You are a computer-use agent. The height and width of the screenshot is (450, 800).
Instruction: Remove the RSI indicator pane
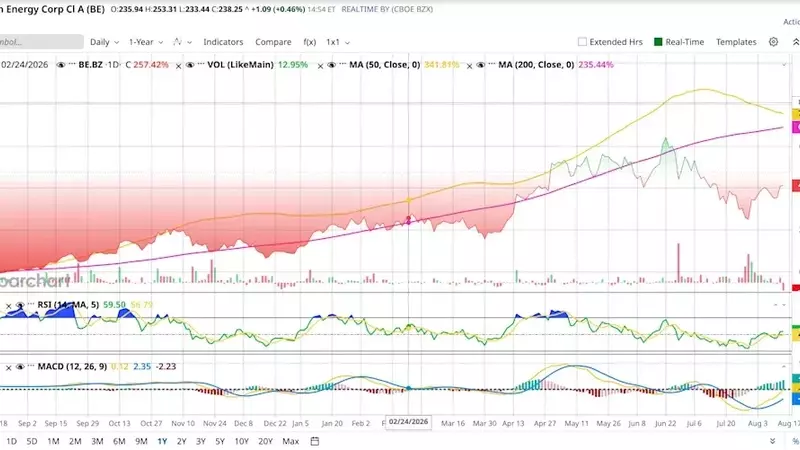coord(8,306)
